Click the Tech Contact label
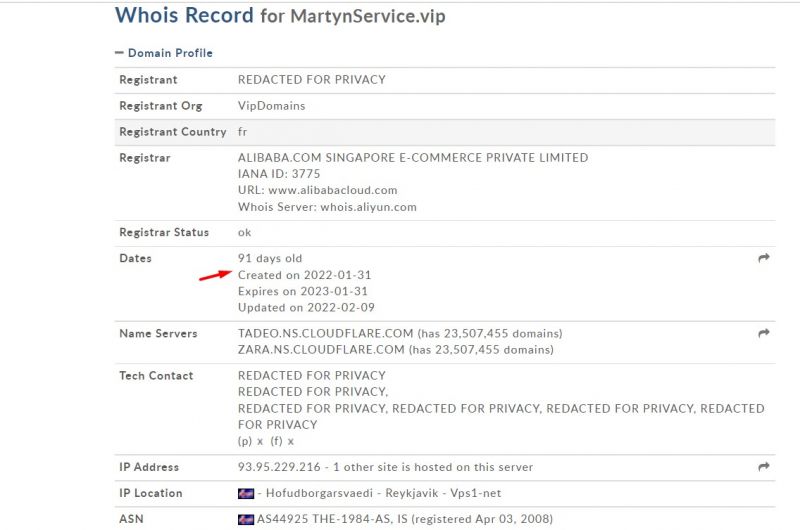 click(156, 376)
